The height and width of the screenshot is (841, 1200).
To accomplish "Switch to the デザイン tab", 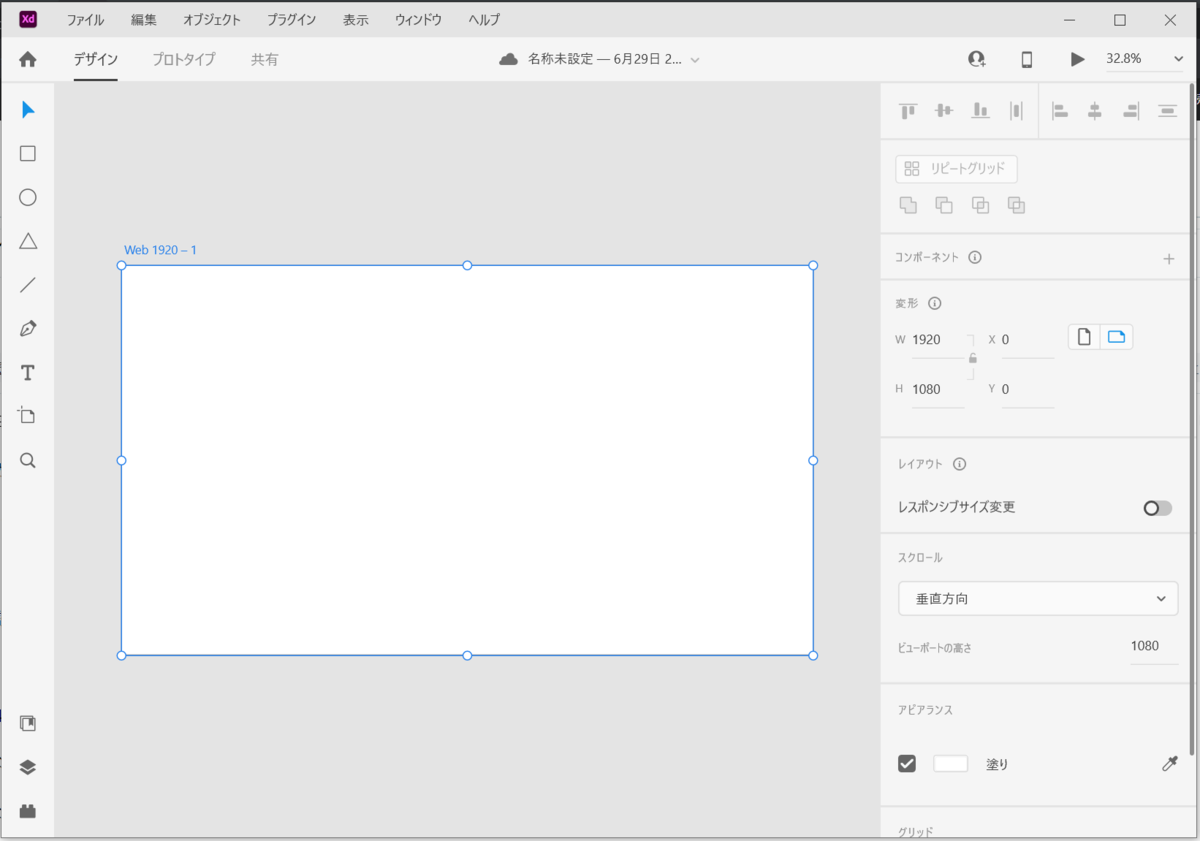I will (96, 59).
